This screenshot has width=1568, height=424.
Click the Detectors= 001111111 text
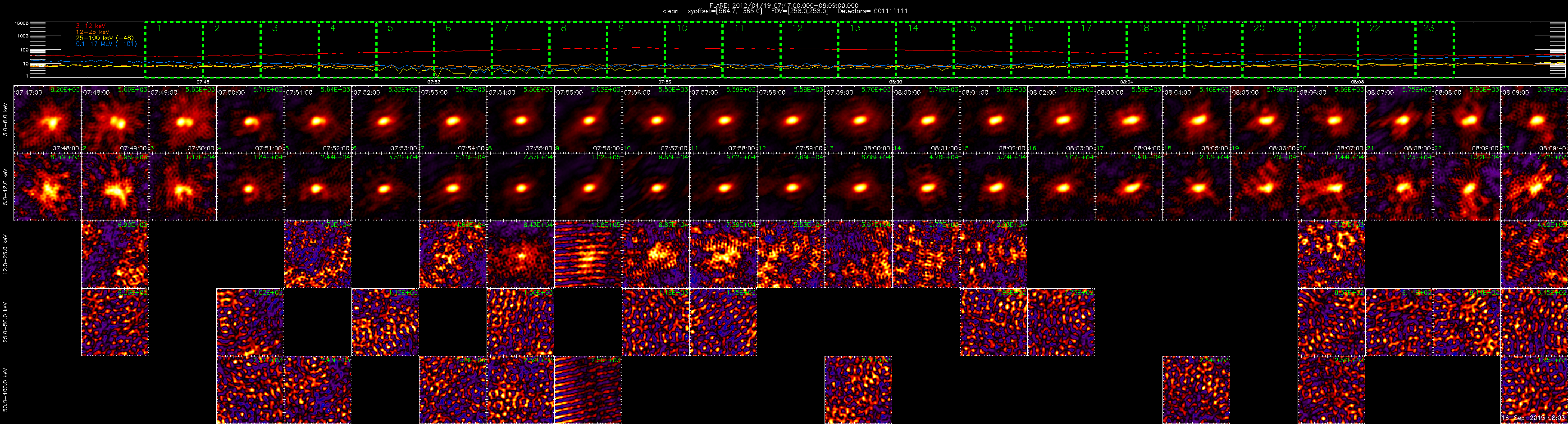click(872, 12)
